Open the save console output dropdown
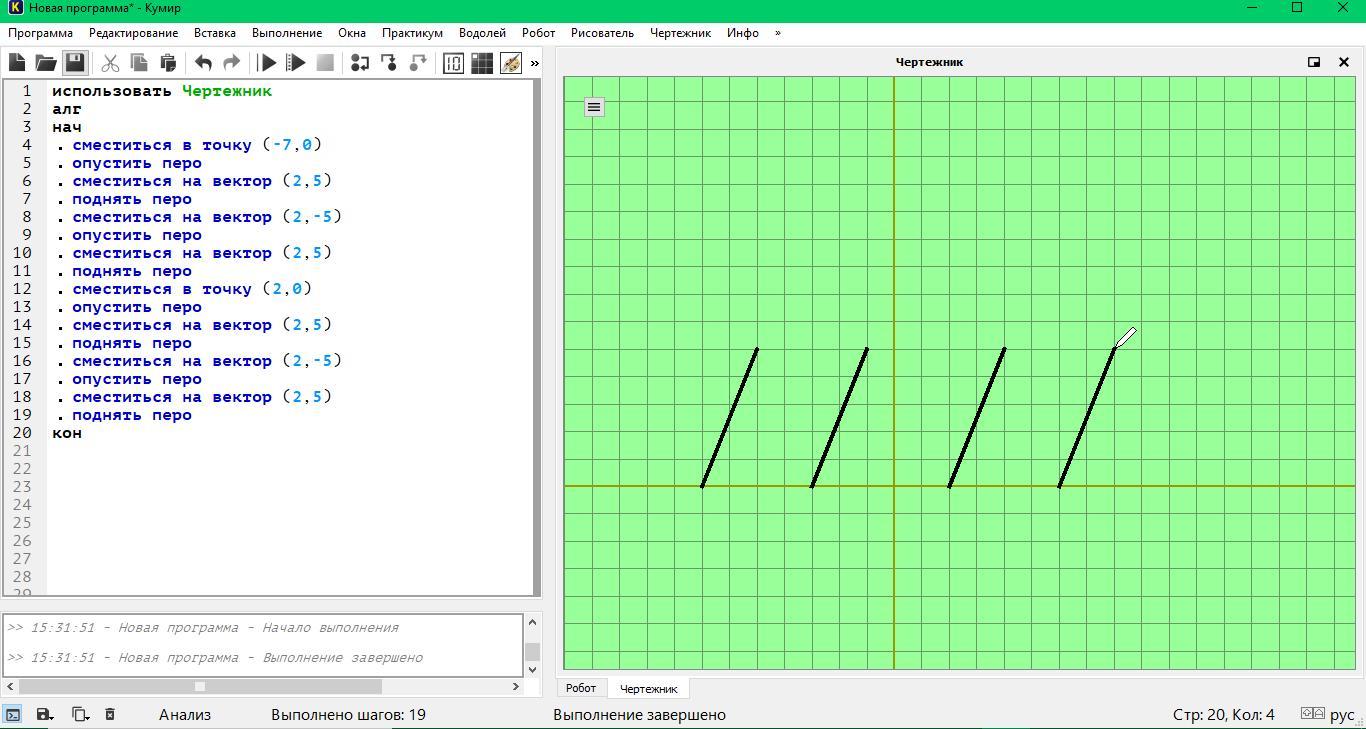This screenshot has height=729, width=1366. click(45, 714)
